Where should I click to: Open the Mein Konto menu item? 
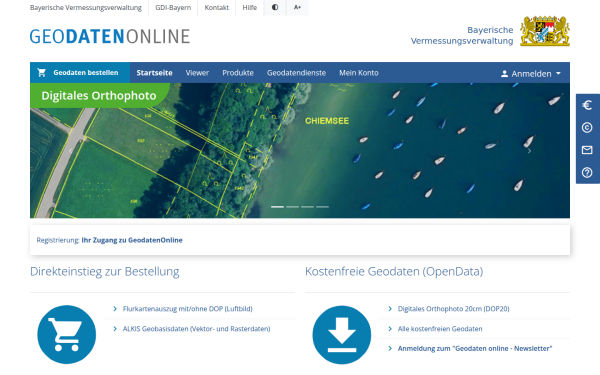coord(359,73)
